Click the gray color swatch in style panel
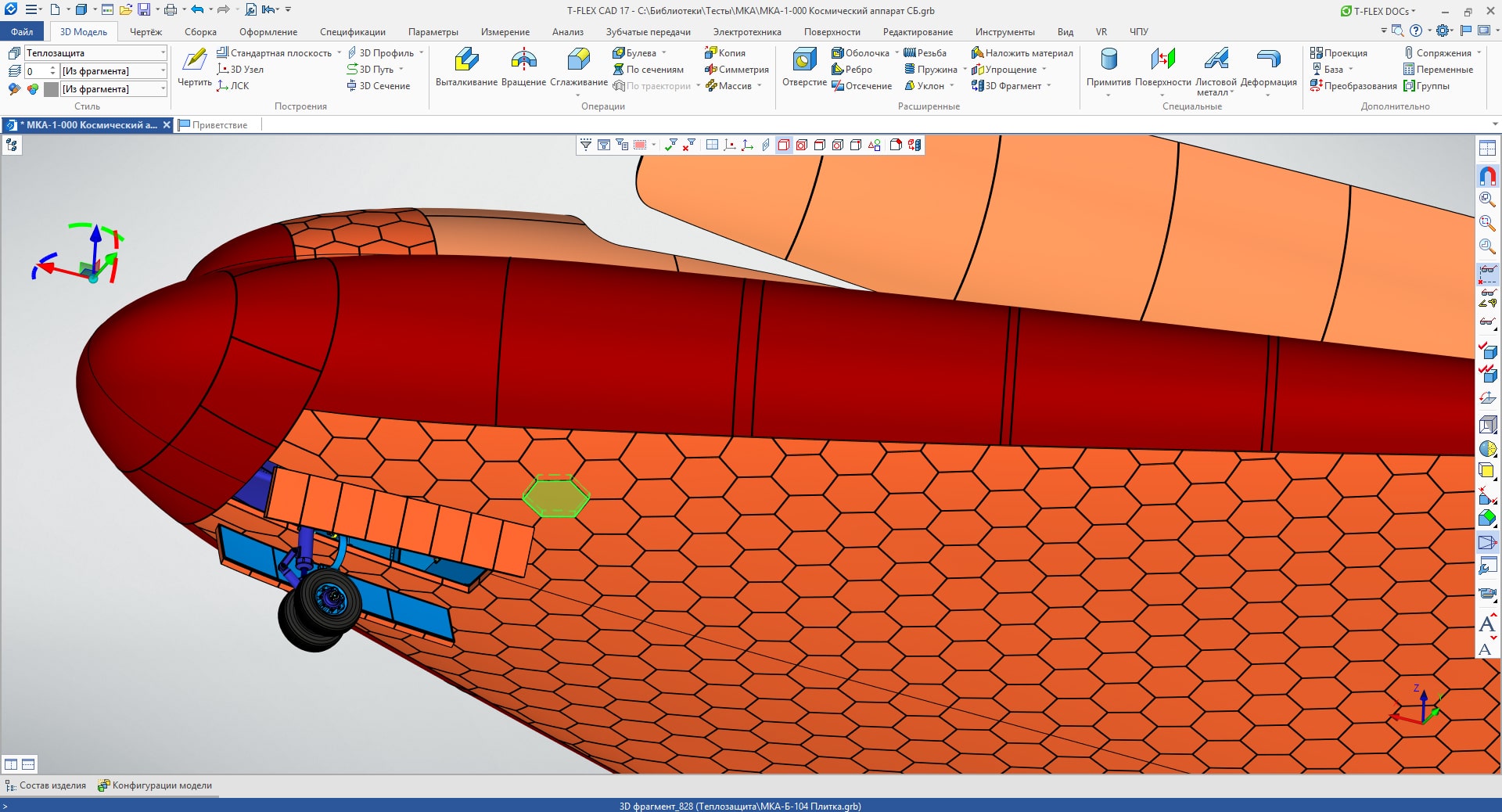Image resolution: width=1502 pixels, height=812 pixels. coord(51,89)
